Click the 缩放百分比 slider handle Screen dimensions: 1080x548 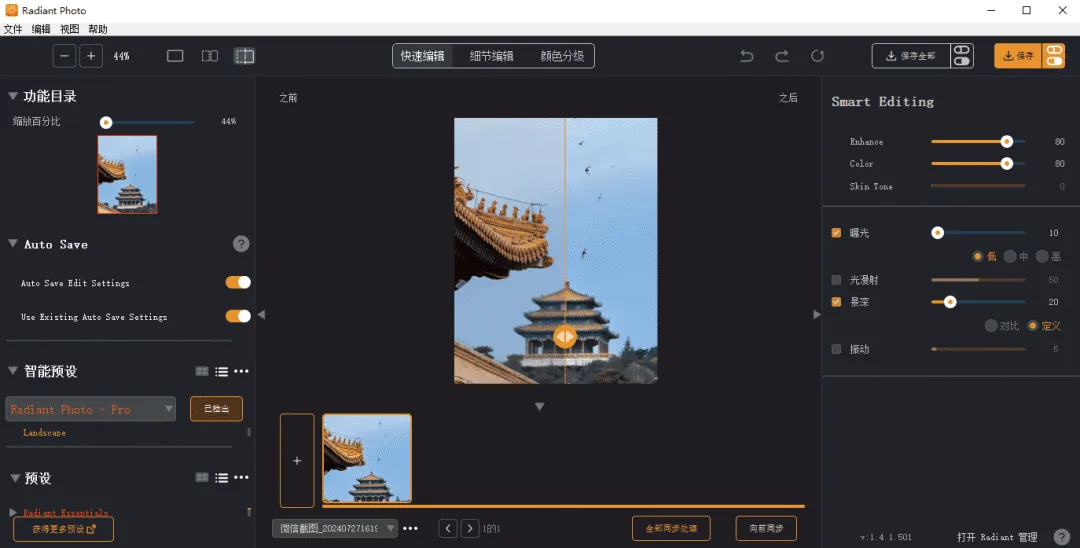tap(105, 123)
